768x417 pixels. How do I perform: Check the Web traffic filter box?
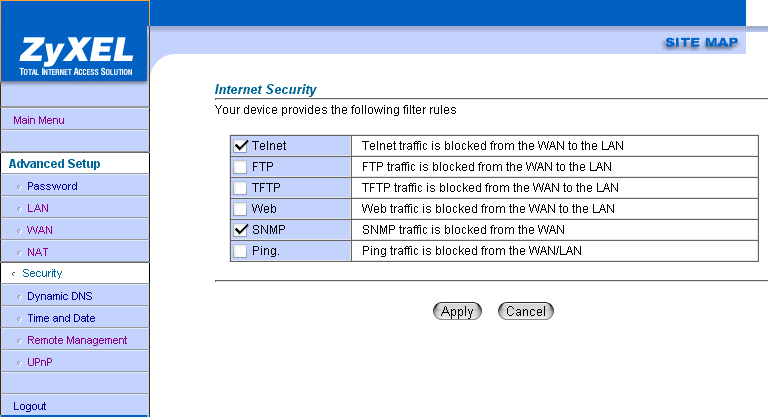tap(240, 208)
